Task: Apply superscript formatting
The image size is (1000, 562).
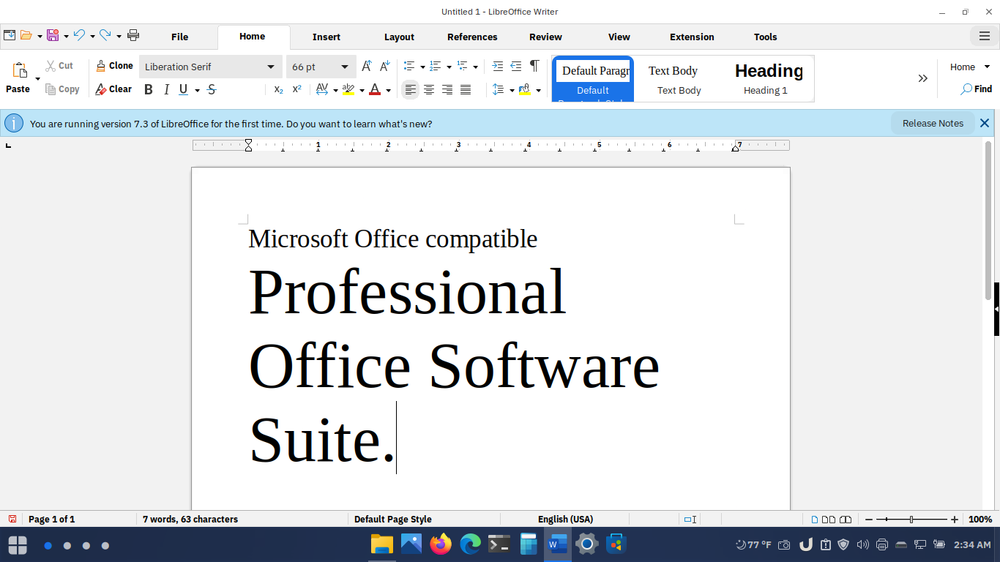Action: click(x=297, y=90)
